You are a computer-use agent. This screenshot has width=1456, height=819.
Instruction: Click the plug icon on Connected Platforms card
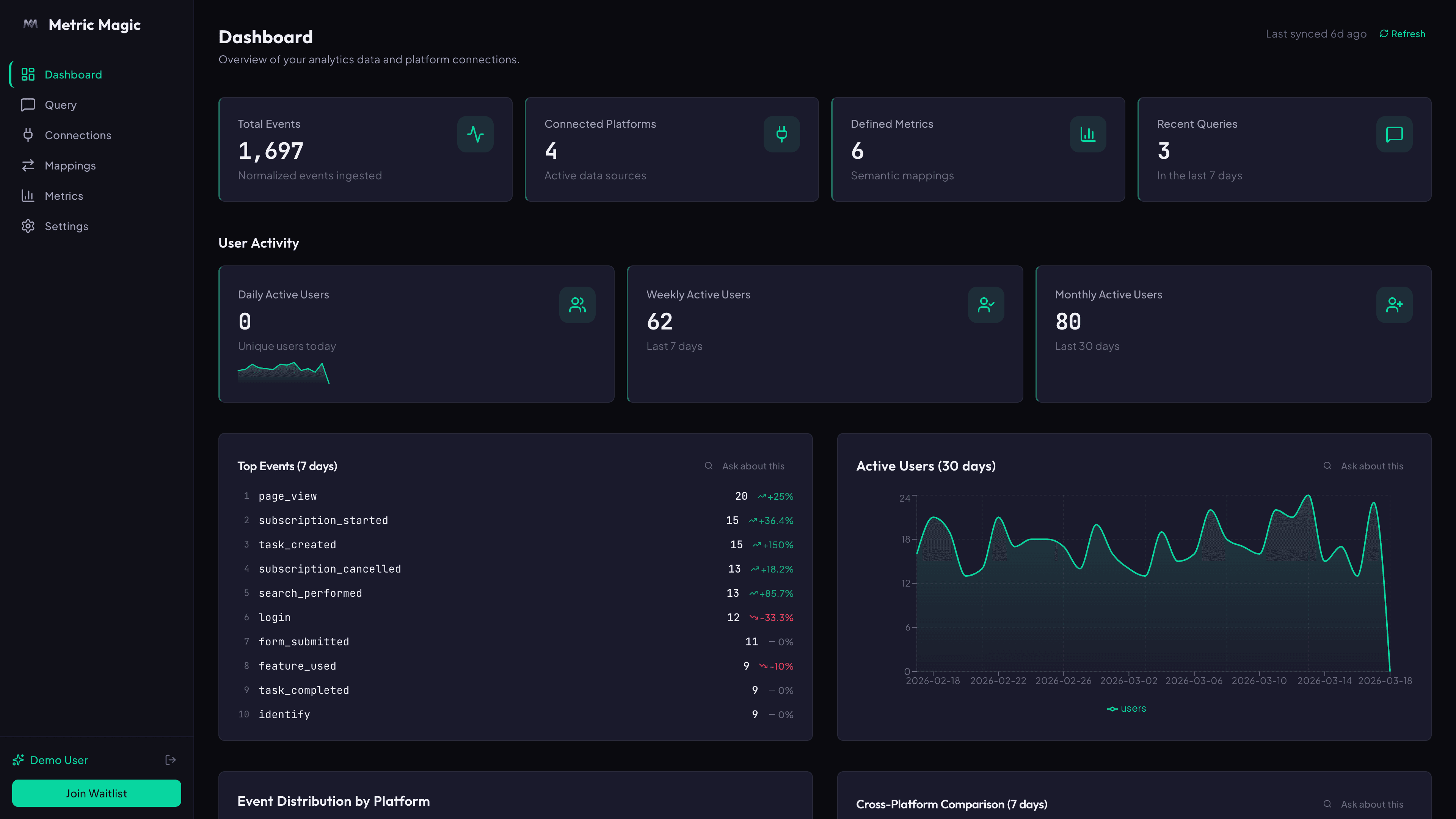[781, 134]
